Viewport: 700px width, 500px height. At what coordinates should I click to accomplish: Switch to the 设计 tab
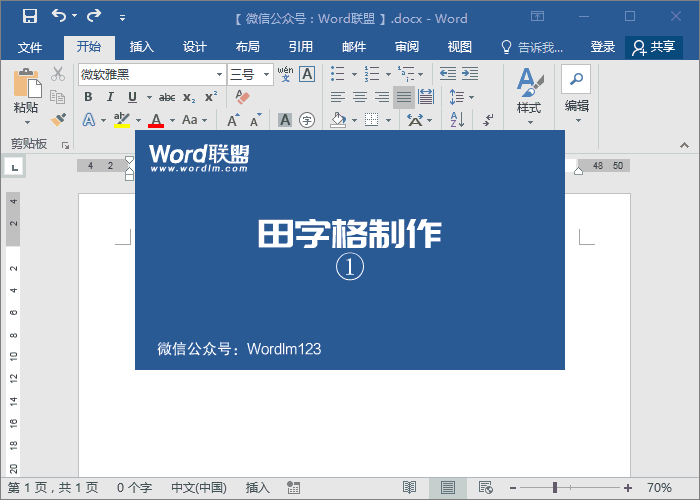point(195,46)
